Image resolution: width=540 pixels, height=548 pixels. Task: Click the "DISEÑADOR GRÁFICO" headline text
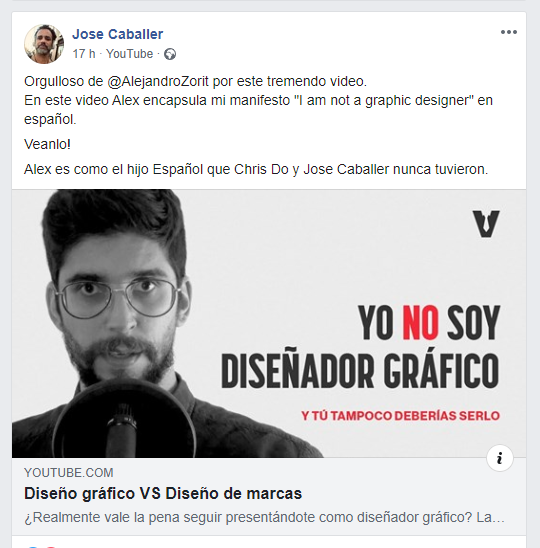360,371
